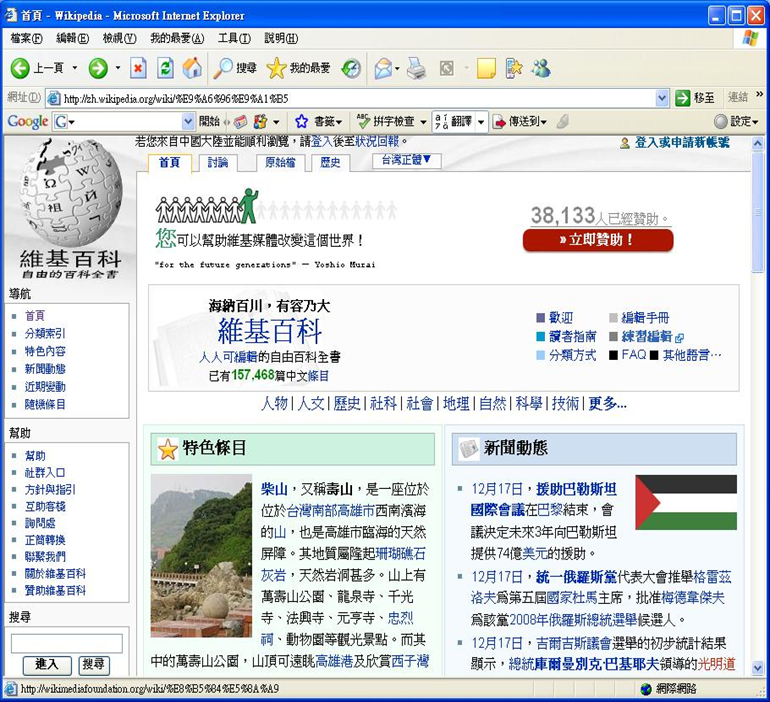The image size is (770, 702).
Task: Click the red 立即贊助 donate button
Action: tap(598, 240)
